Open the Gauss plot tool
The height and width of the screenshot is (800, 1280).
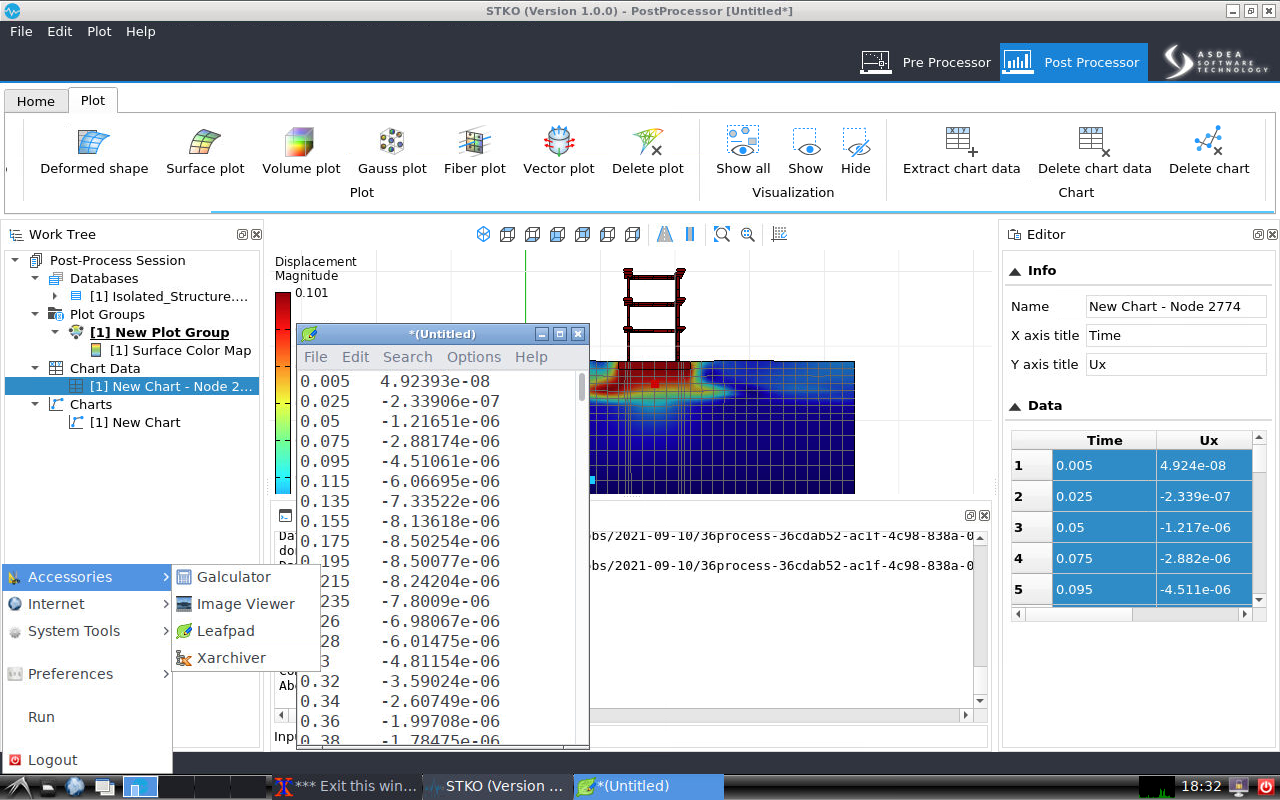pos(392,143)
